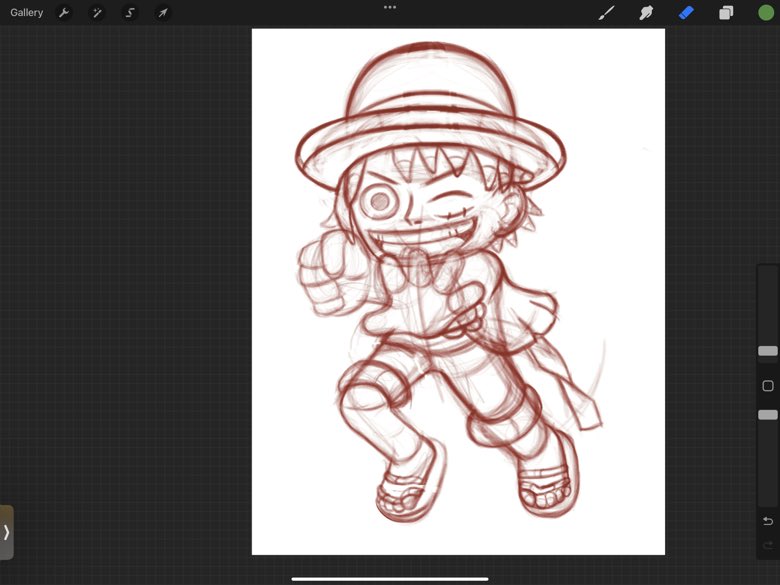Tap the home indicator bar
This screenshot has width=780, height=585.
pos(390,579)
